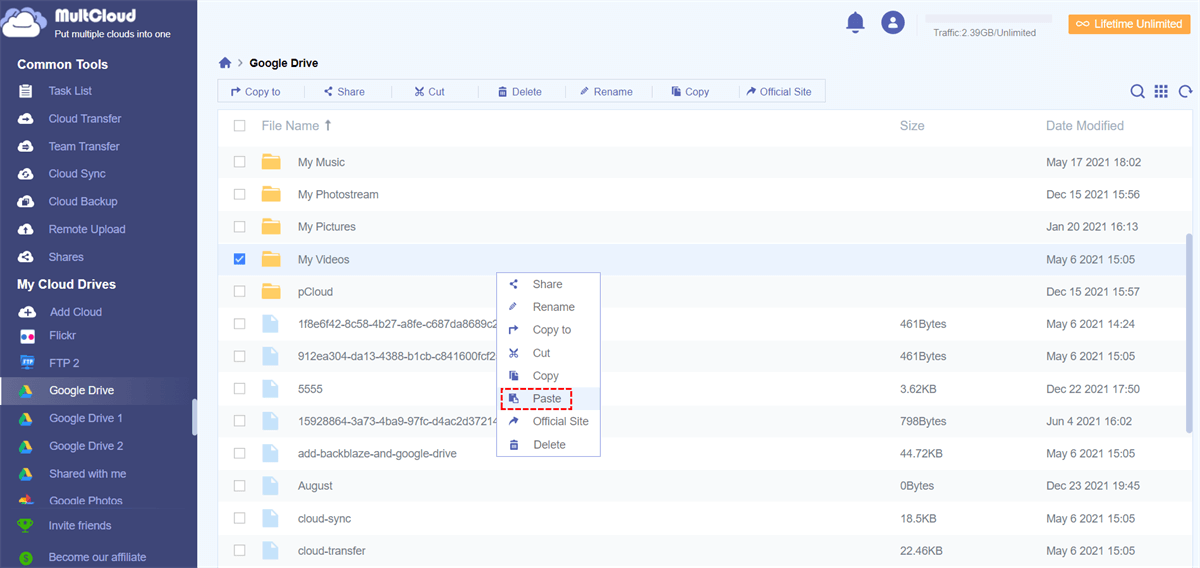Choose Share in context menu
Image resolution: width=1200 pixels, height=568 pixels.
click(x=548, y=284)
